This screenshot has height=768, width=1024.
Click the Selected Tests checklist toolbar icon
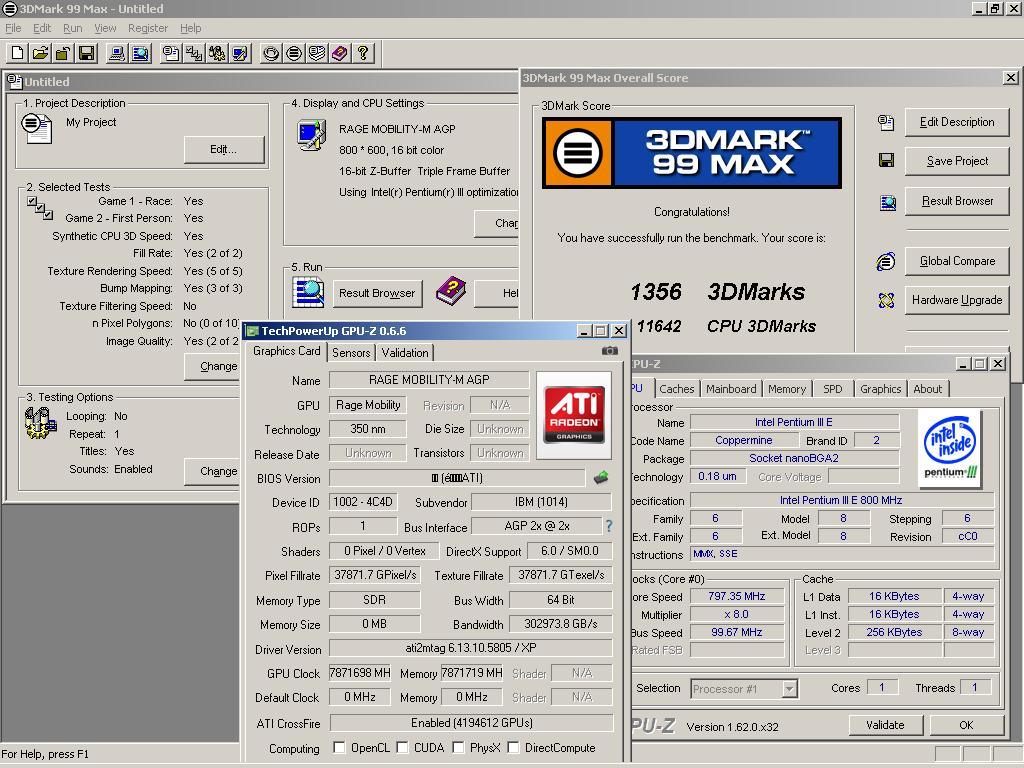[x=194, y=53]
